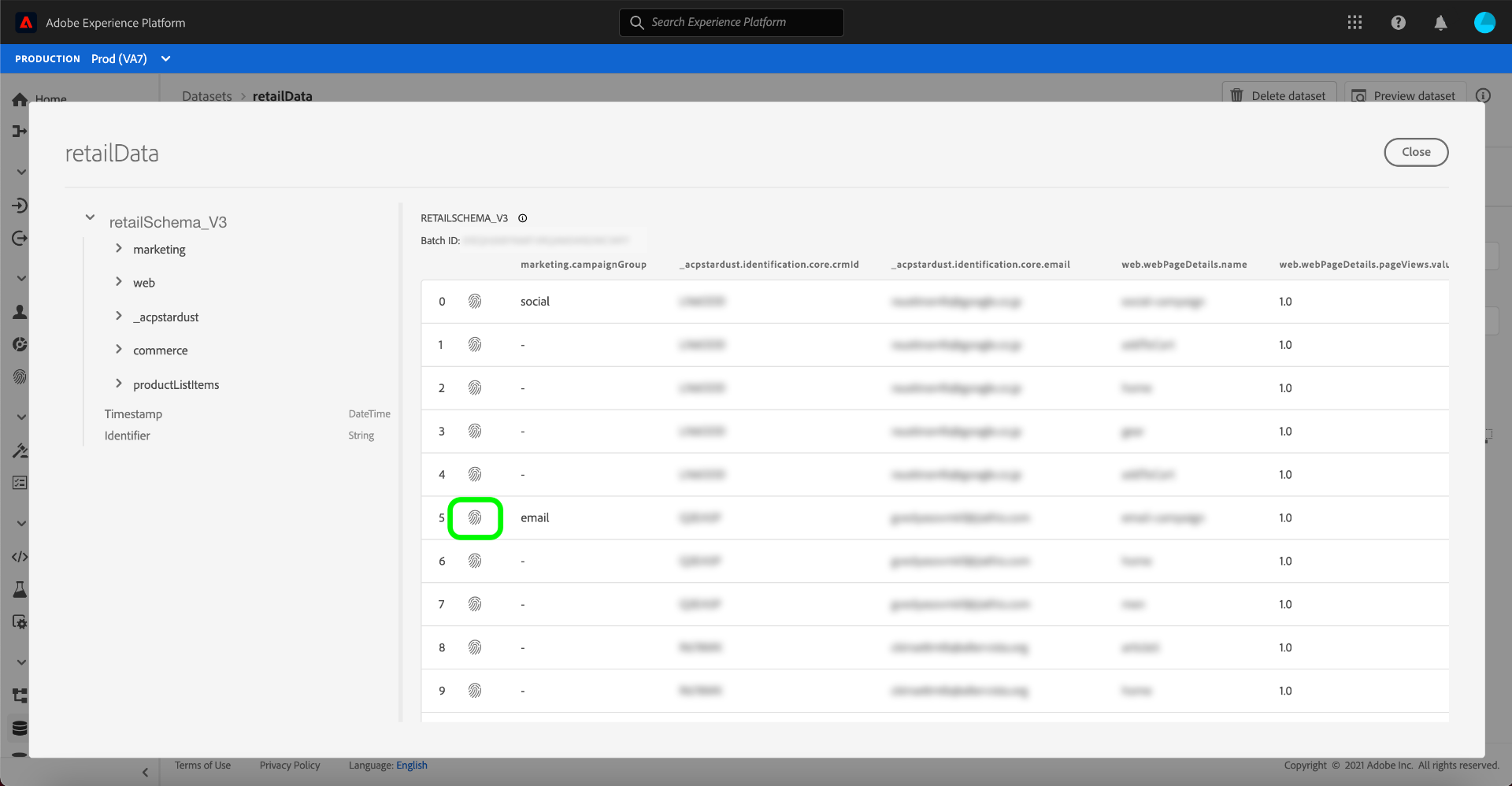
Task: Click the fingerprint icon in row 6
Action: coord(475,562)
